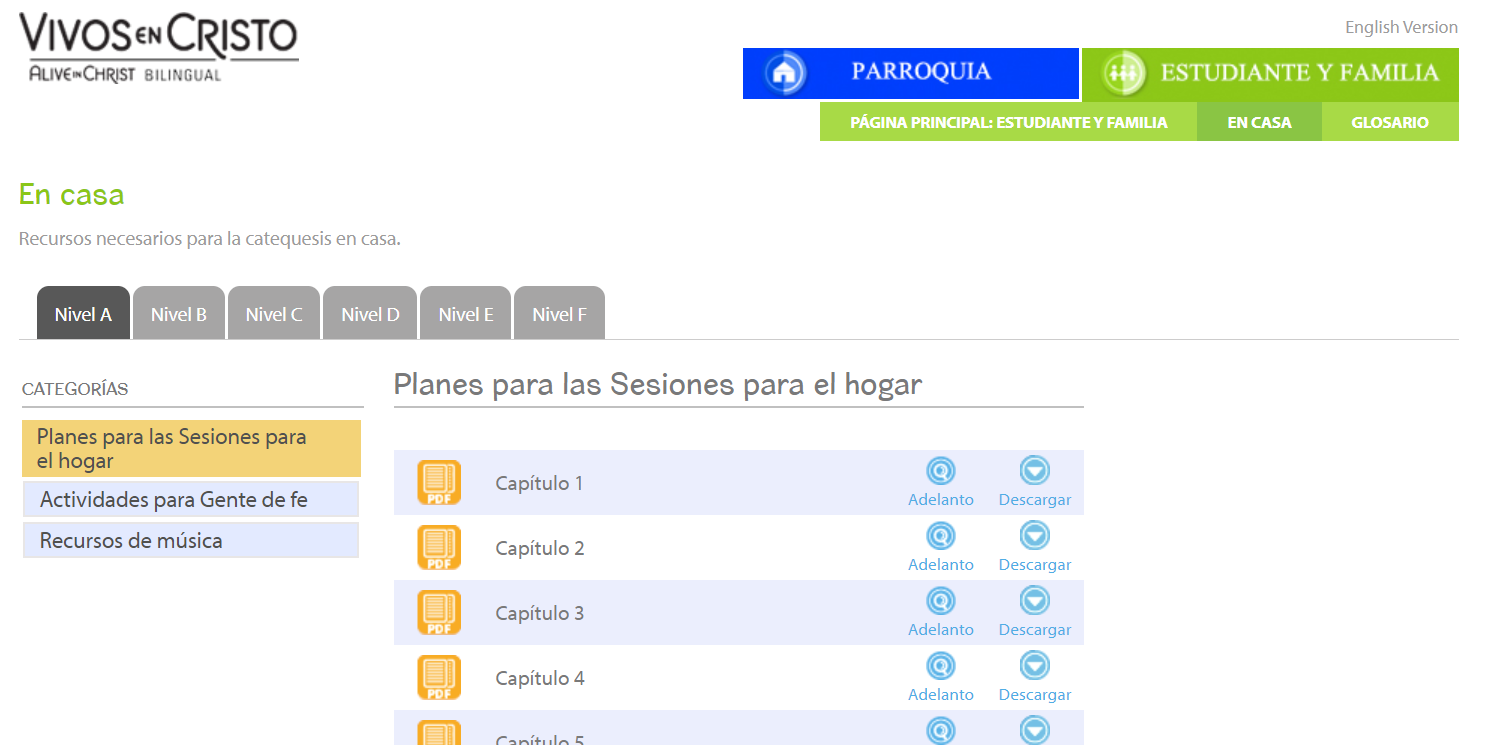
Task: Click the Adelanto preview icon for Capítulo 1
Action: (x=940, y=471)
